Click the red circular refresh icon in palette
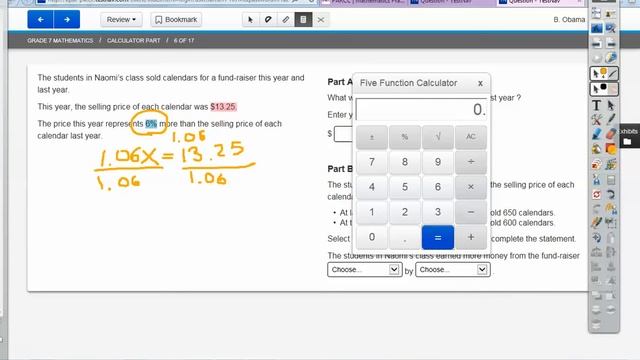 (596, 194)
